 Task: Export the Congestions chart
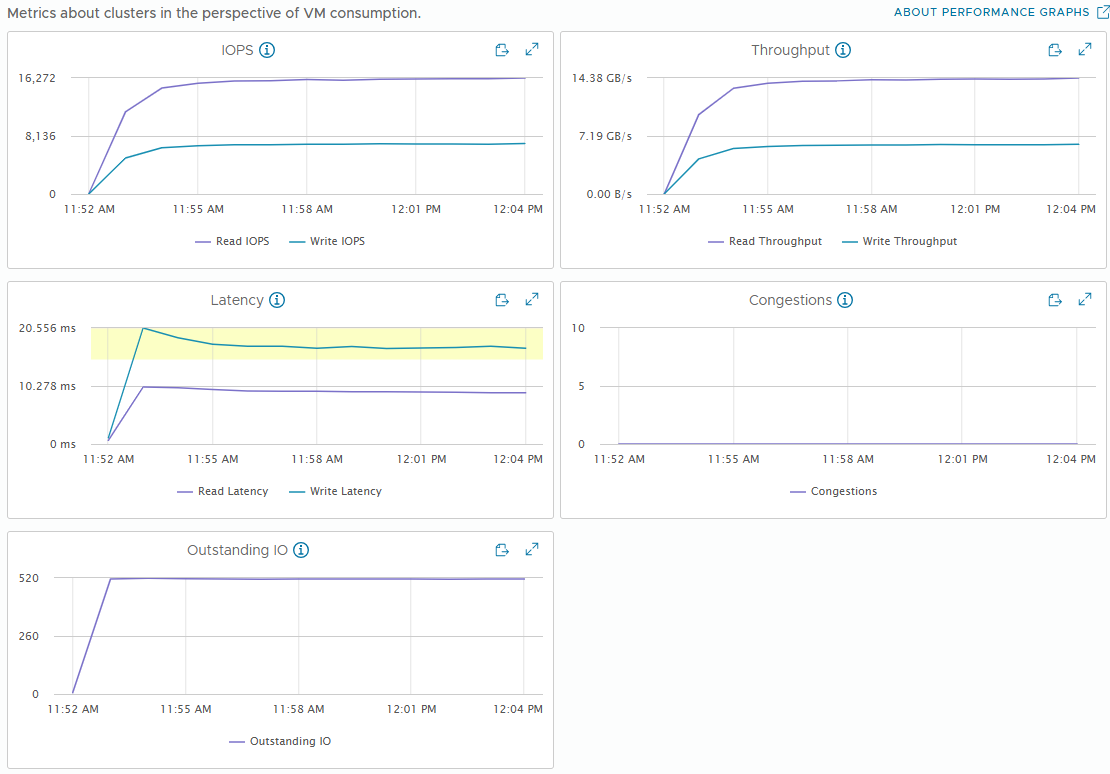[1055, 300]
